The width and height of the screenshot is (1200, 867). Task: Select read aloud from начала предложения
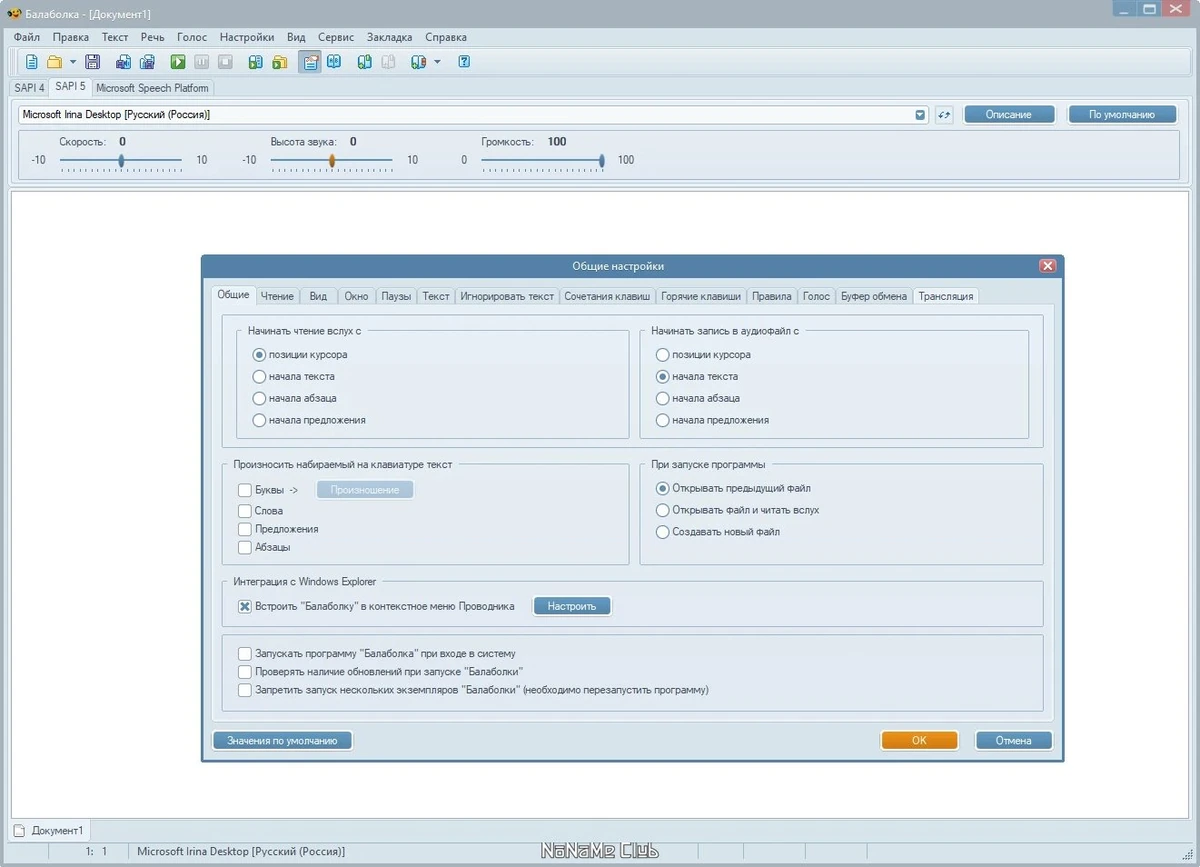(309, 420)
